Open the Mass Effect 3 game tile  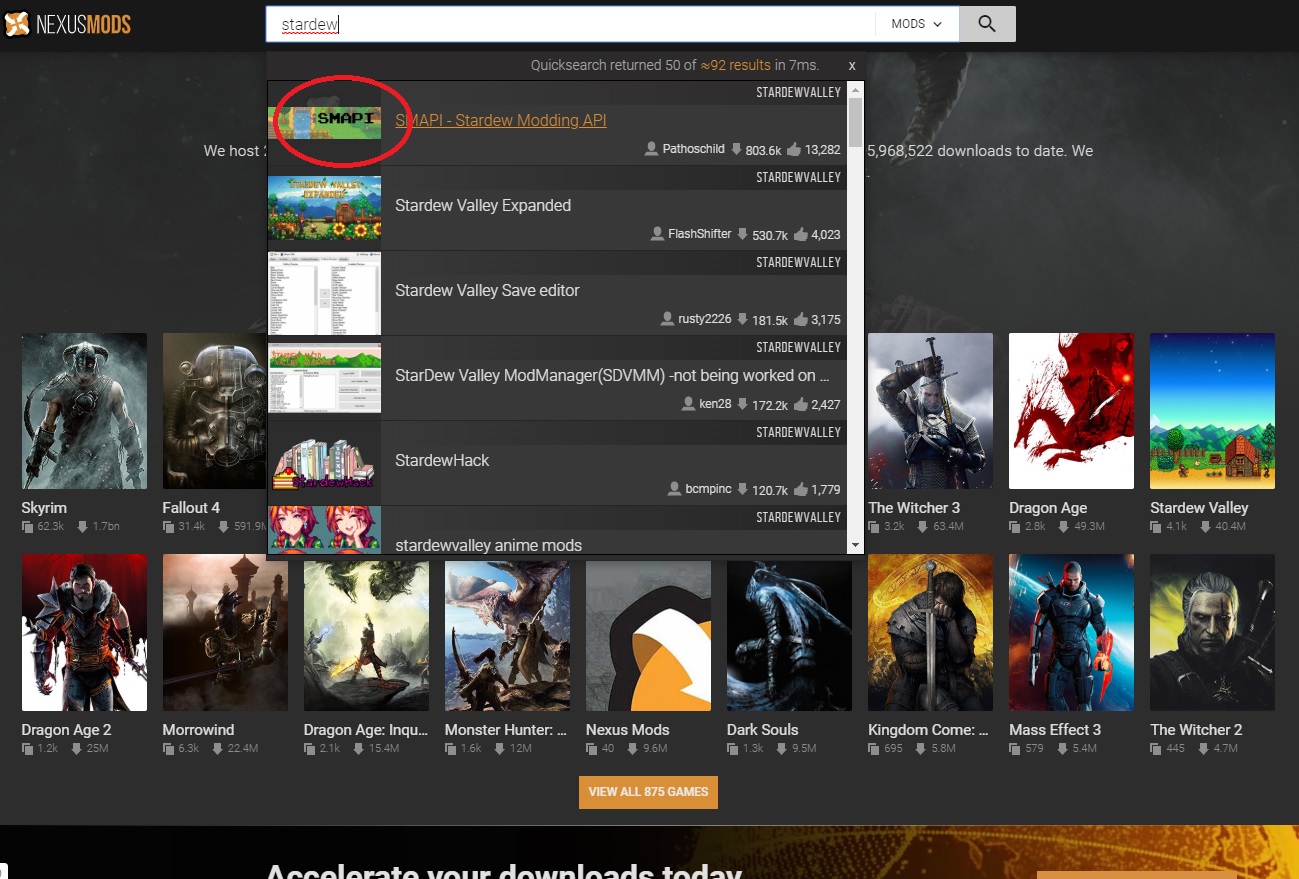(1071, 633)
